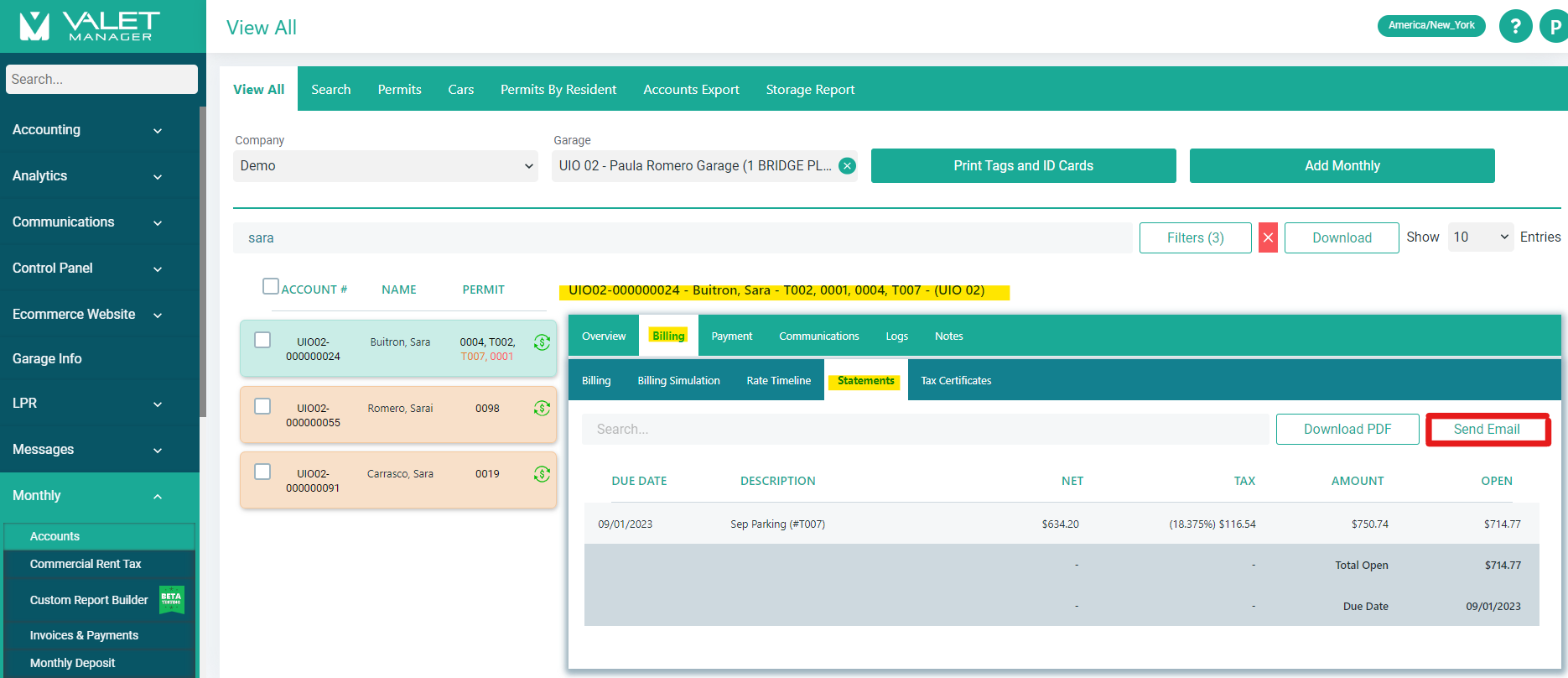Image resolution: width=1568 pixels, height=678 pixels.
Task: Click the red clear filters X button
Action: 1268,237
